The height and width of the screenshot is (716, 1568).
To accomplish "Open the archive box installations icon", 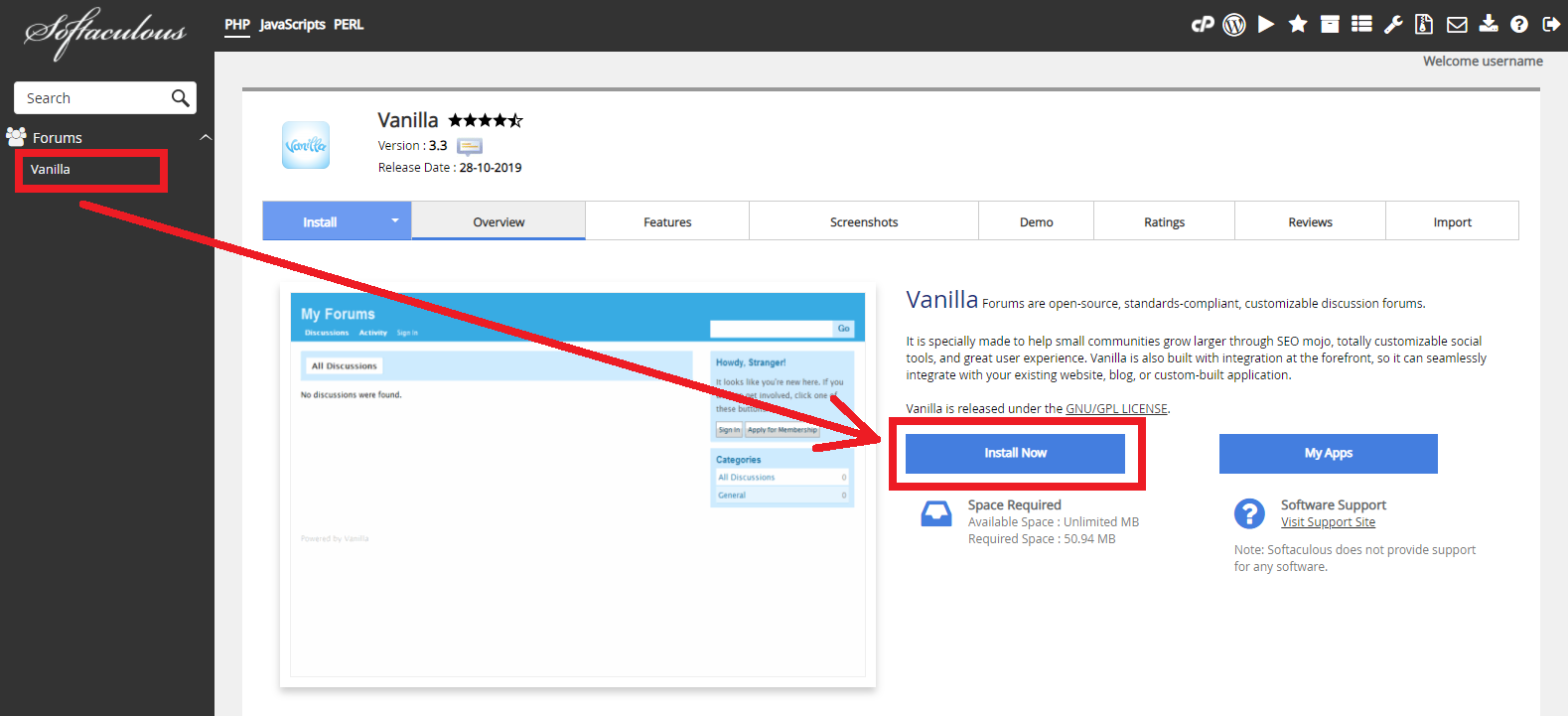I will coord(1330,24).
